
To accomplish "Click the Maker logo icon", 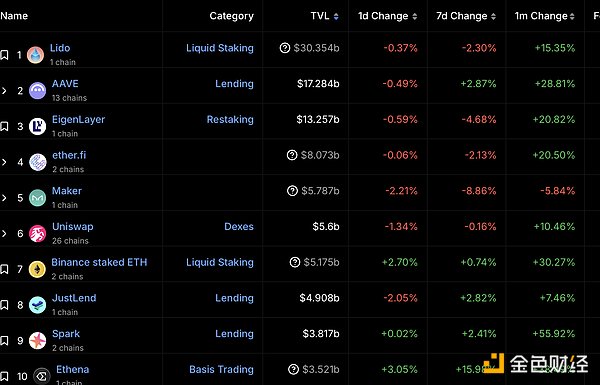I will coord(38,198).
